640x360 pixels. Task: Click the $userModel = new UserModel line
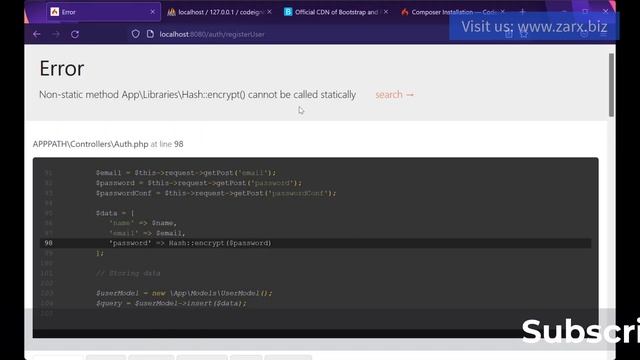[x=184, y=293]
